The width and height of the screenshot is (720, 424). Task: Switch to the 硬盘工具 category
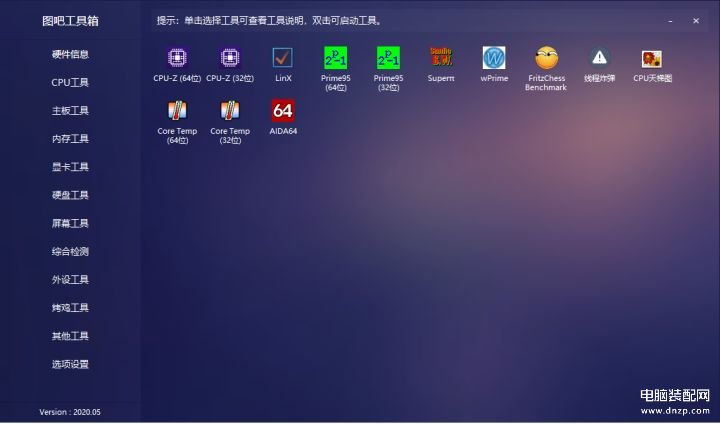tap(70, 195)
